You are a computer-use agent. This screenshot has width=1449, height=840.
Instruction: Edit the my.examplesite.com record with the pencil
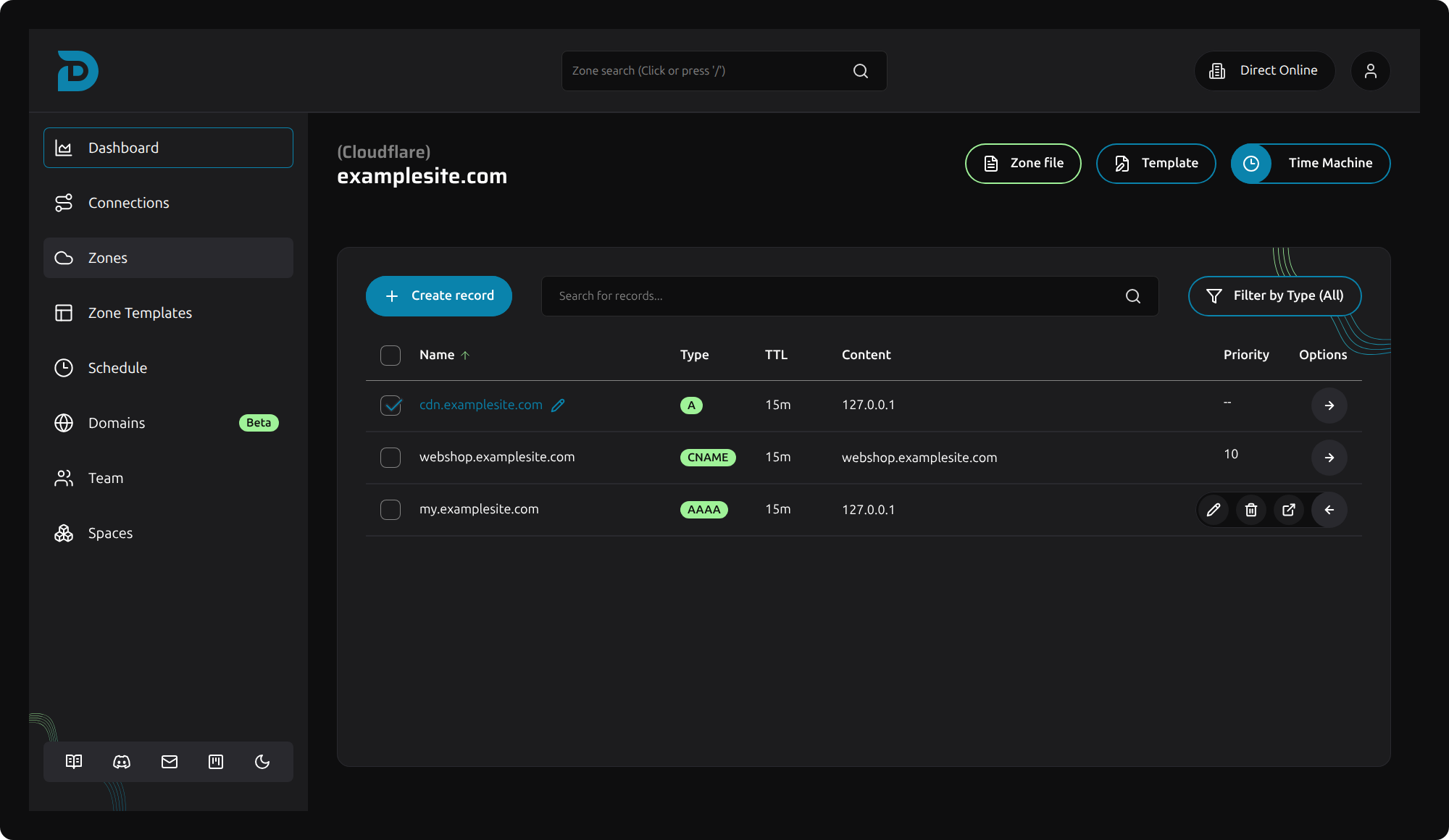coord(1214,510)
